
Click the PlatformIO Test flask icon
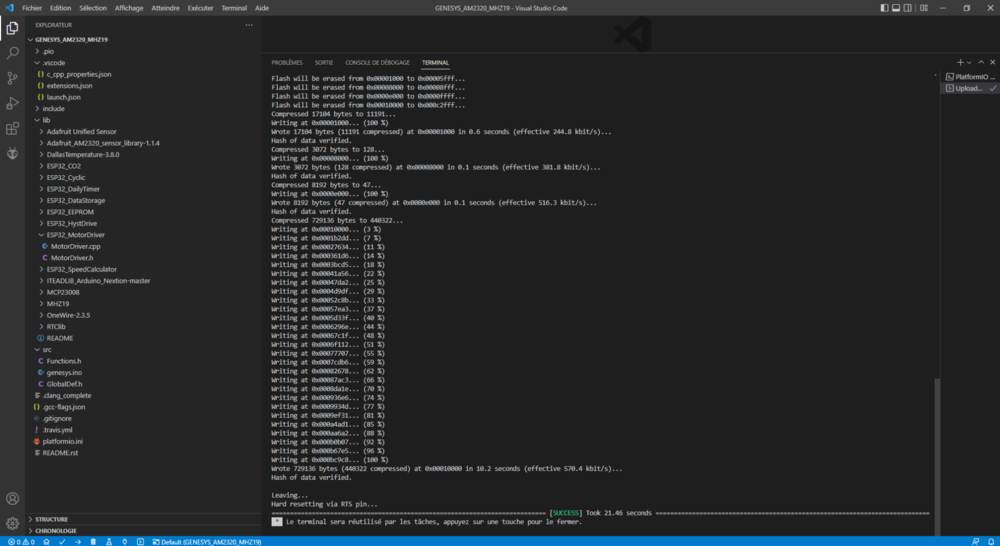pos(109,542)
